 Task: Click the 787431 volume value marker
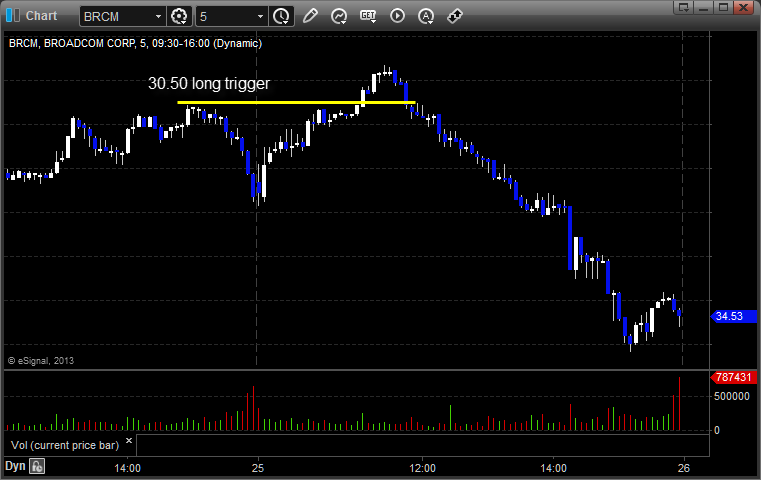coord(733,377)
